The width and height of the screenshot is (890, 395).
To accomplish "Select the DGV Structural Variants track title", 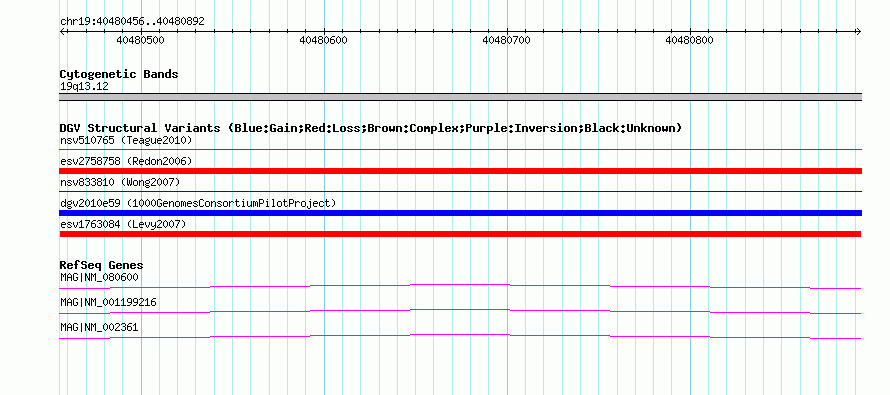I will [x=371, y=128].
